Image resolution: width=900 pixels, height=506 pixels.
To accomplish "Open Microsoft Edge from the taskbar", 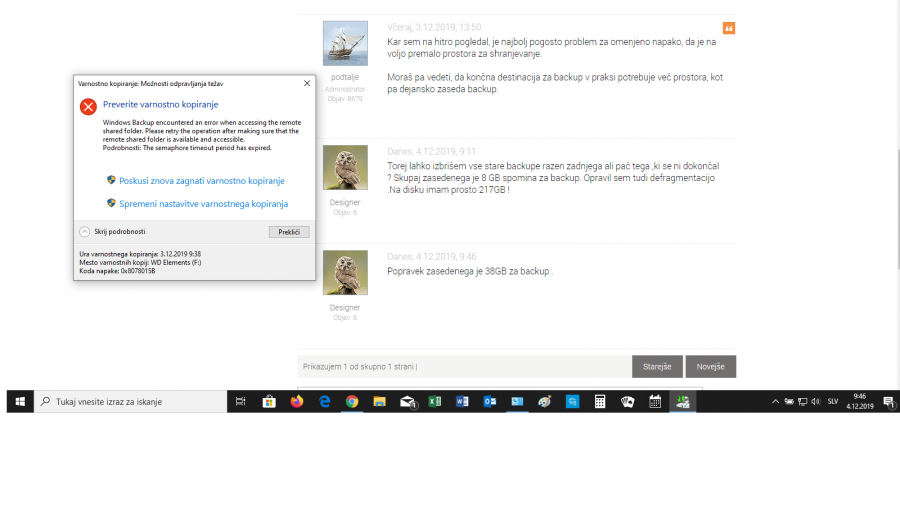I will (x=325, y=401).
